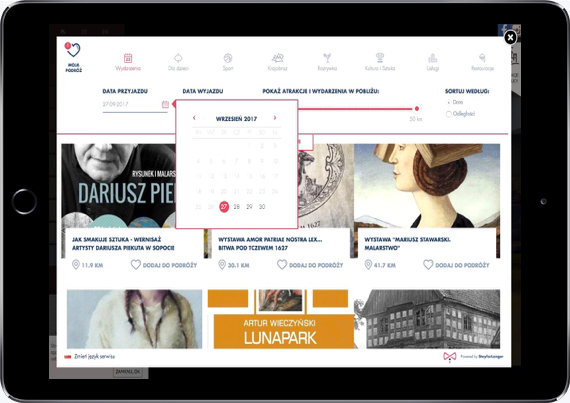Select the Rozrywka cocktail glass category icon
The width and height of the screenshot is (570, 403).
pyautogui.click(x=327, y=57)
